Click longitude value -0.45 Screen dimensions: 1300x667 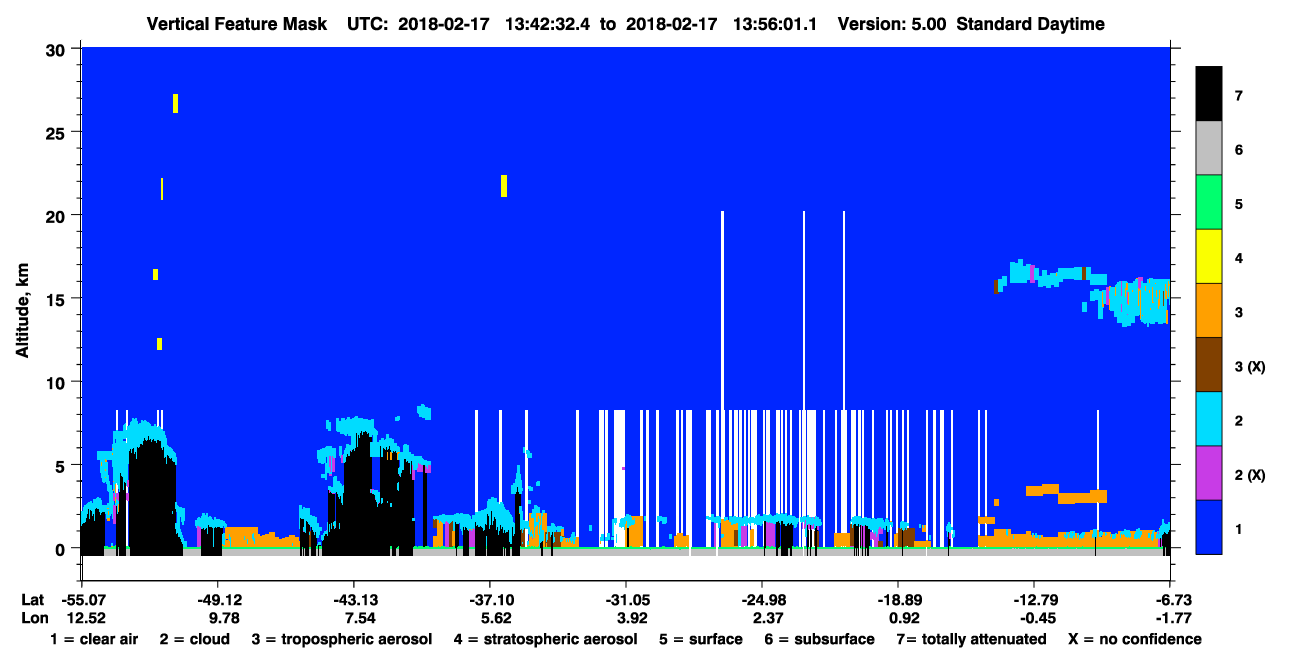[1036, 618]
